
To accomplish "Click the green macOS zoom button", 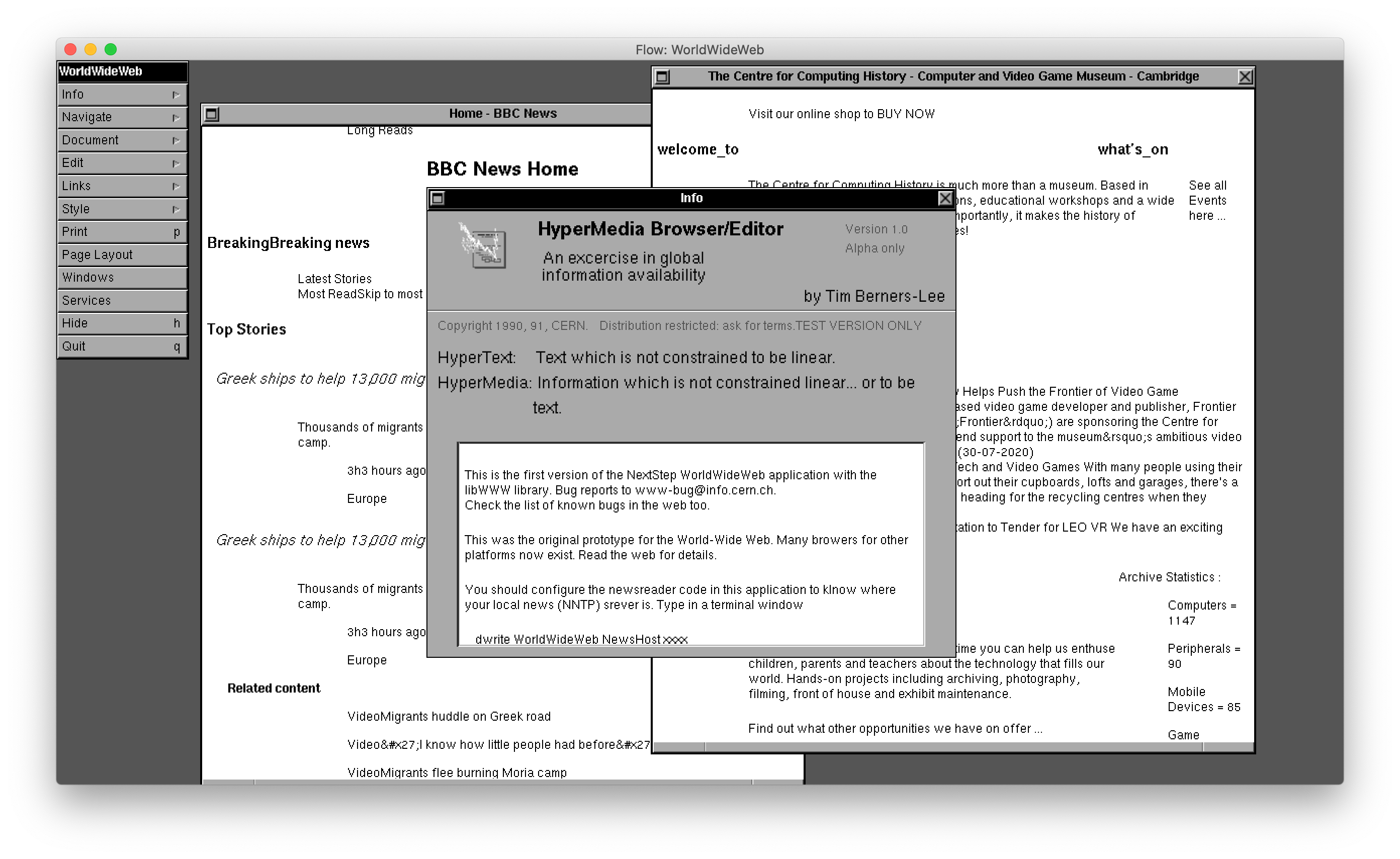I will click(111, 49).
